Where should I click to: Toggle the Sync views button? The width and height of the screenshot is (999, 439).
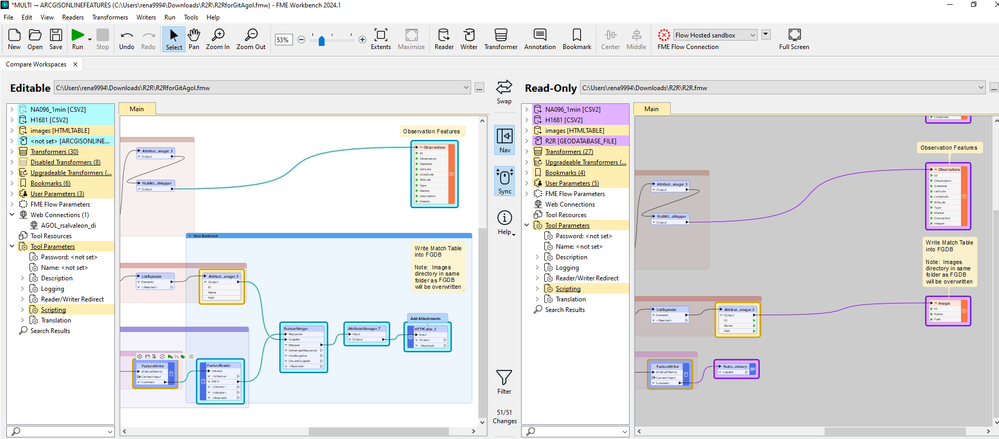[504, 180]
